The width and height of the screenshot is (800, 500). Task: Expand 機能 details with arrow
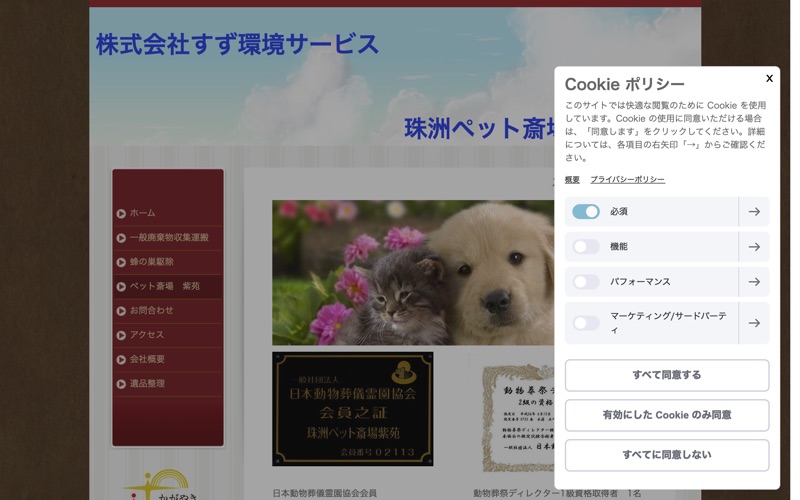pos(754,246)
